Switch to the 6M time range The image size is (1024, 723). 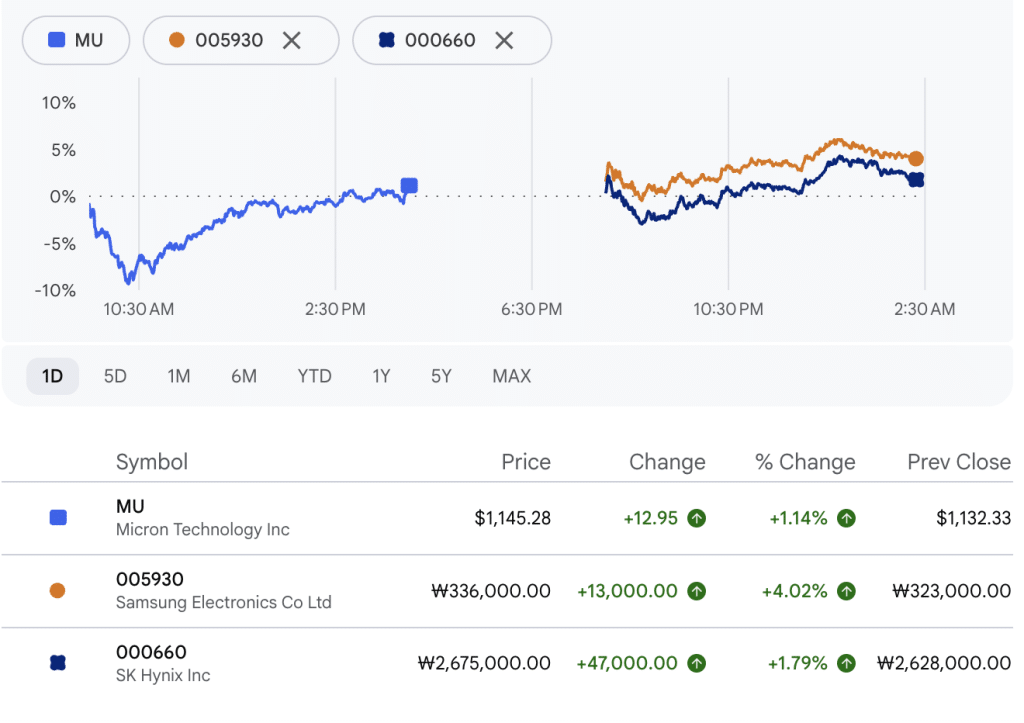point(244,376)
